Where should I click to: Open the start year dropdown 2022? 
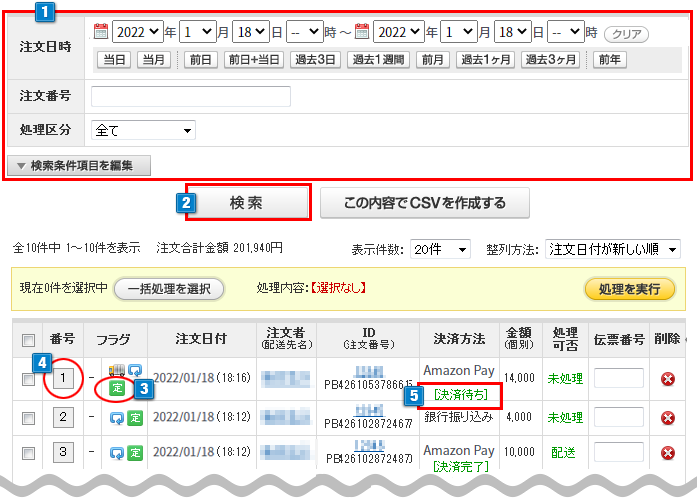coord(138,32)
